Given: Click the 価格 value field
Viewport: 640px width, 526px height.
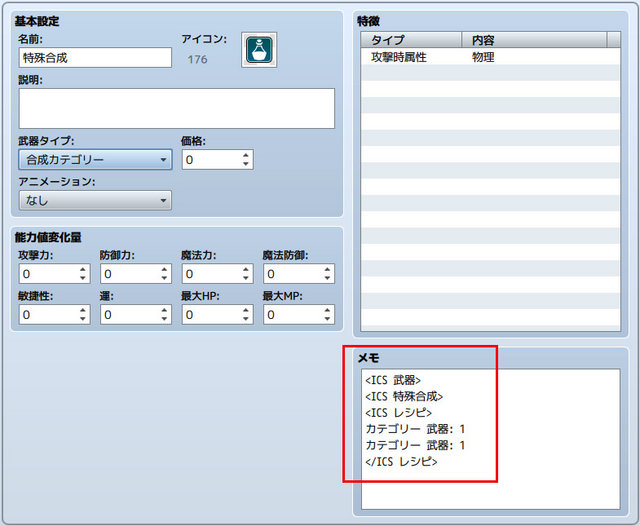Looking at the screenshot, I should click(211, 160).
